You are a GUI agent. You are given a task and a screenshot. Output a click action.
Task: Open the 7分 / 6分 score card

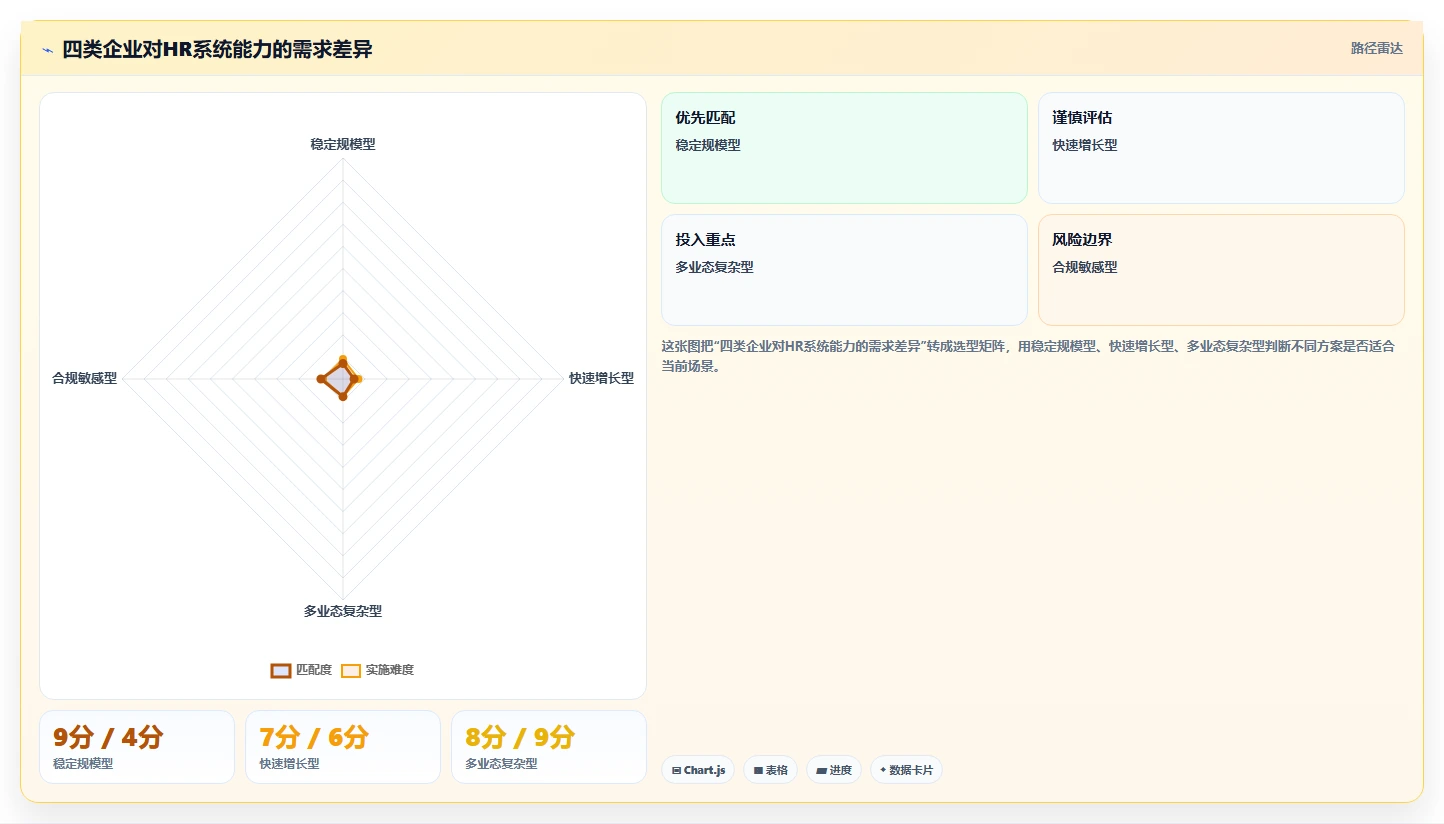pyautogui.click(x=343, y=747)
